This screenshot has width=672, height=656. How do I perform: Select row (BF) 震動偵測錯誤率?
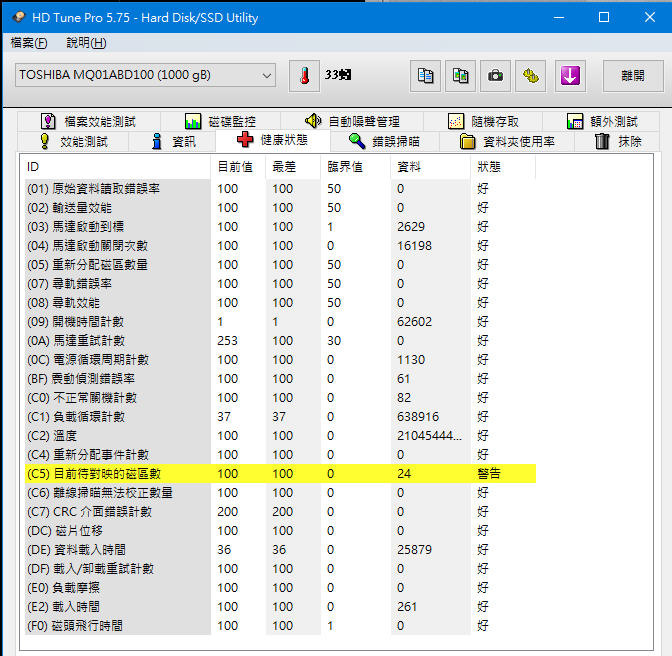280,379
